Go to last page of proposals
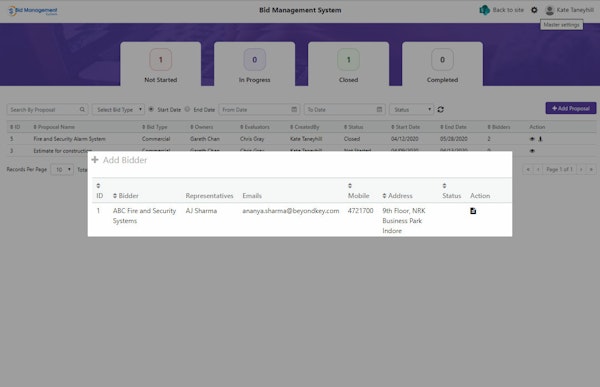This screenshot has height=387, width=600. [591, 169]
